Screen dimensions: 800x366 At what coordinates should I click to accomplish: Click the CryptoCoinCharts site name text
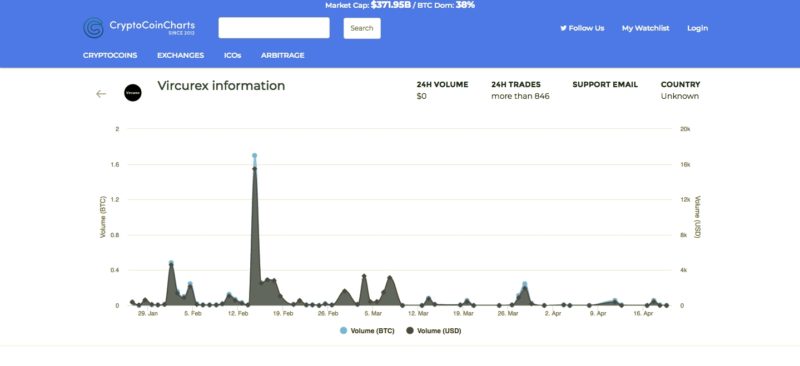coord(152,25)
